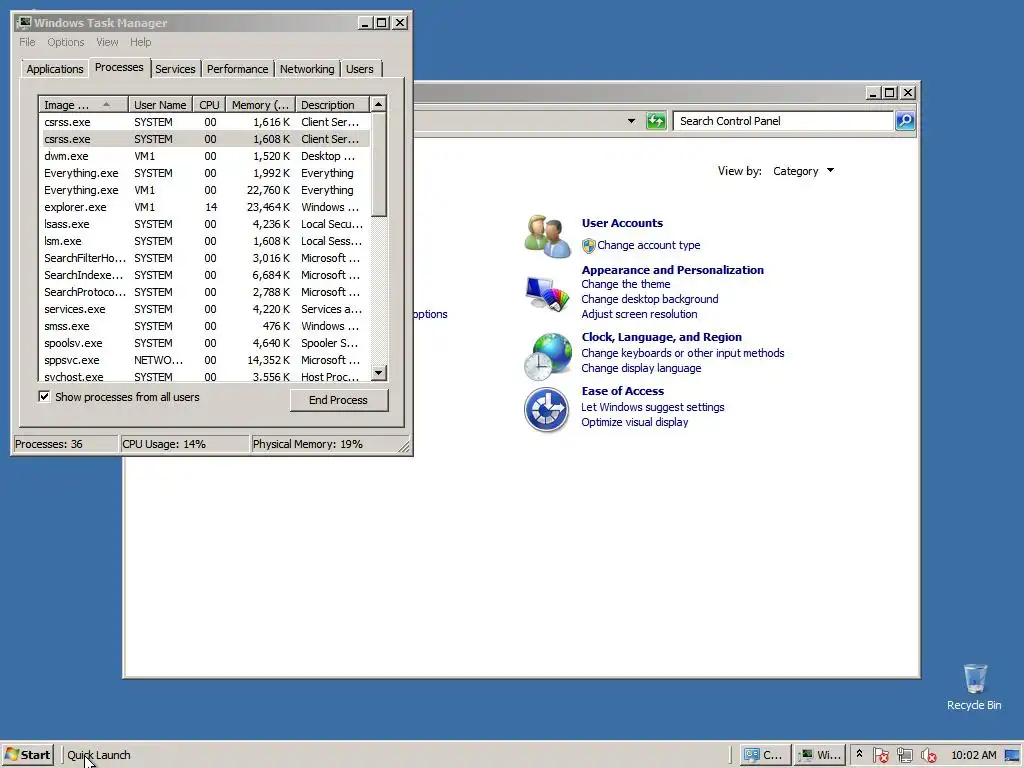Image resolution: width=1024 pixels, height=768 pixels.
Task: Switch to the Users tab
Action: (360, 69)
